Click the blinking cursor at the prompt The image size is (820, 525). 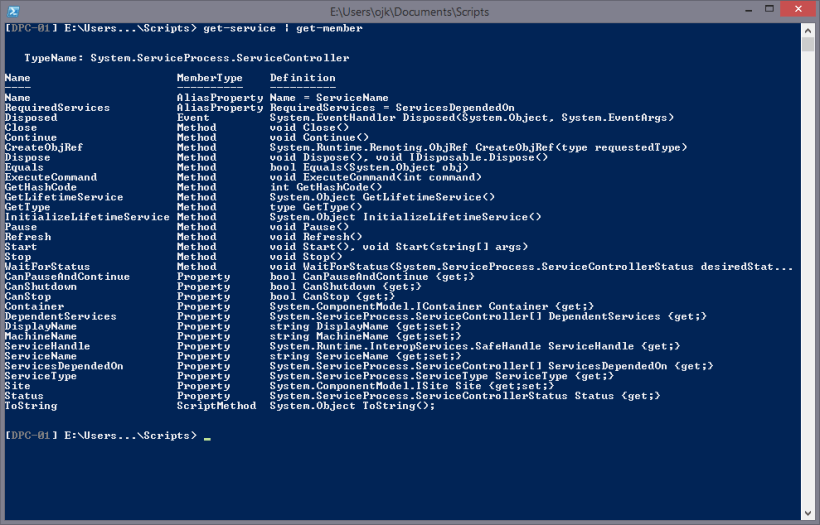pos(207,437)
